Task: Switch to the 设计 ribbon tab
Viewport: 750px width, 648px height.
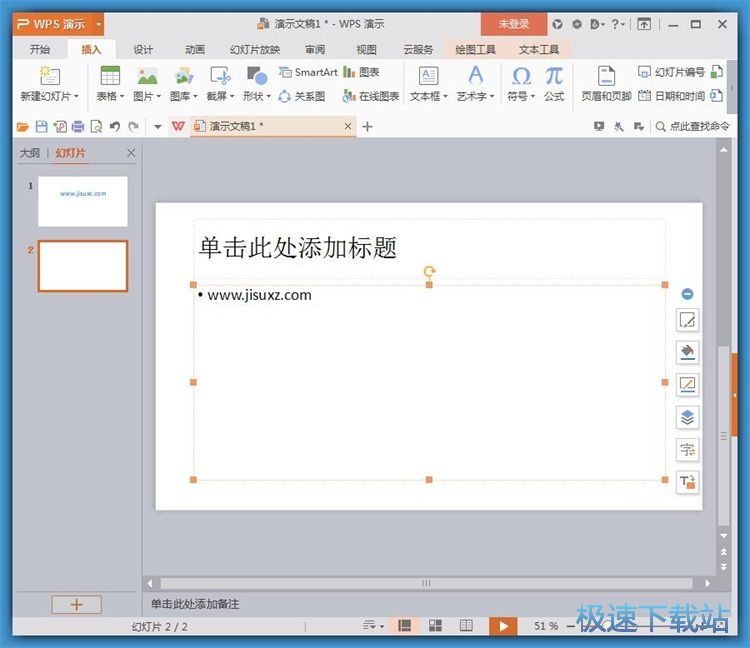Action: tap(143, 49)
